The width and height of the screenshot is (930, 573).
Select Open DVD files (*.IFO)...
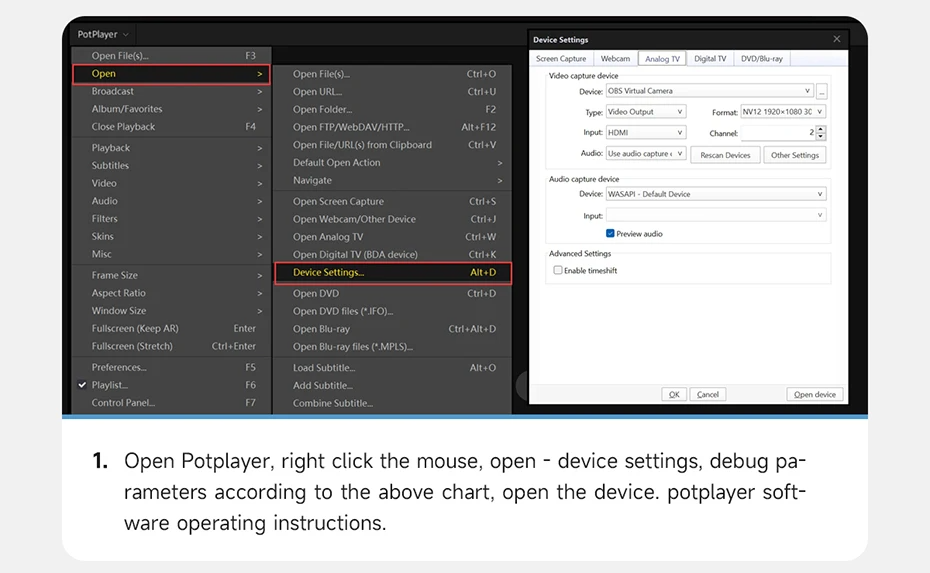(393, 311)
